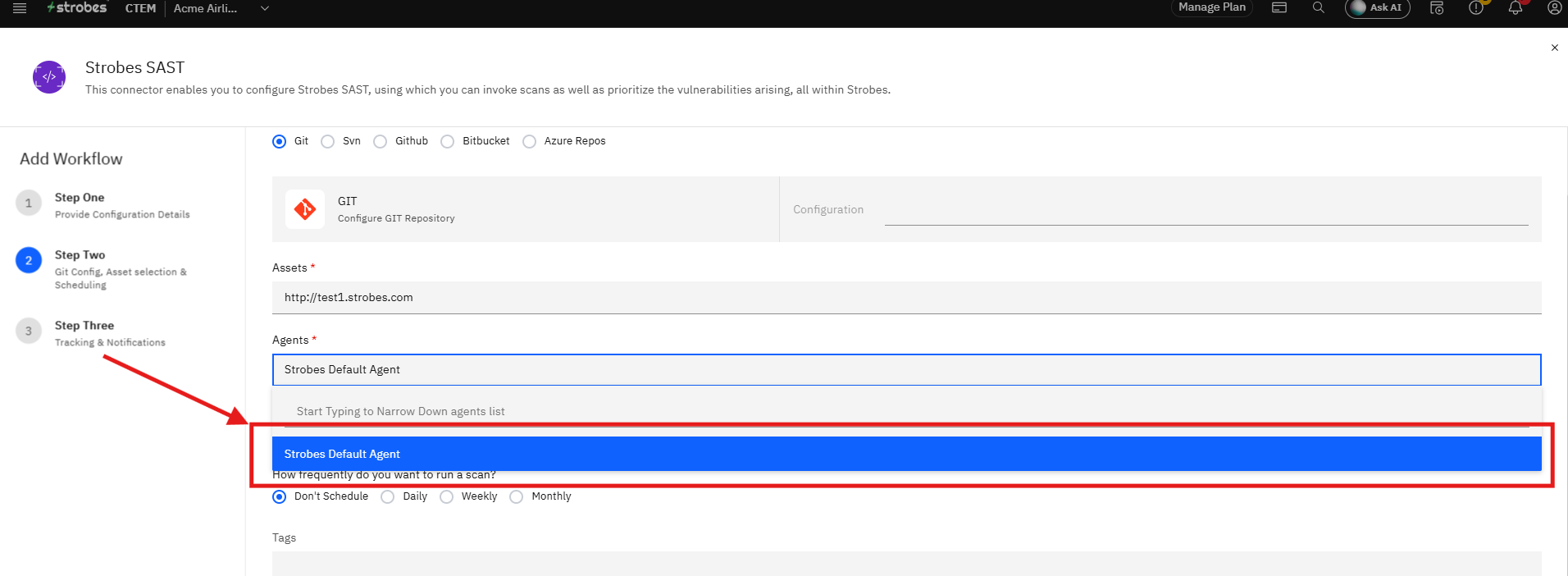Choose Don't Schedule scan frequency
Image resolution: width=1568 pixels, height=576 pixels.
279,496
